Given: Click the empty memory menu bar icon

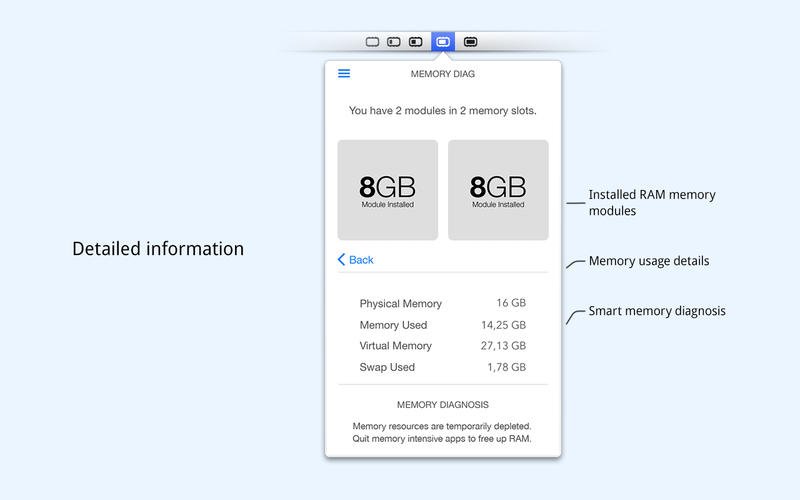Looking at the screenshot, I should coord(372,42).
